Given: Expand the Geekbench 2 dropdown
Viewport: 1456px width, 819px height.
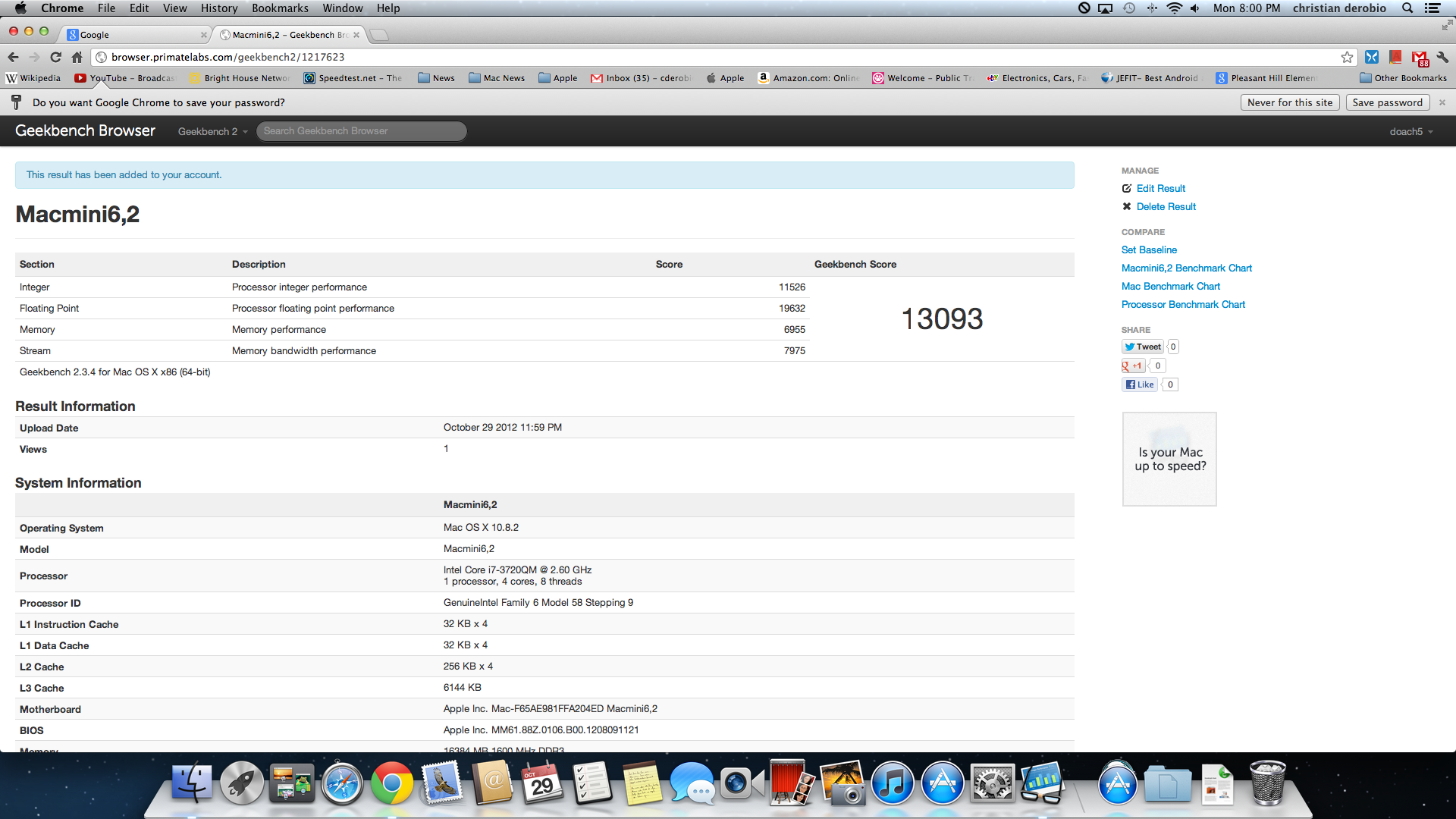Looking at the screenshot, I should [x=212, y=131].
